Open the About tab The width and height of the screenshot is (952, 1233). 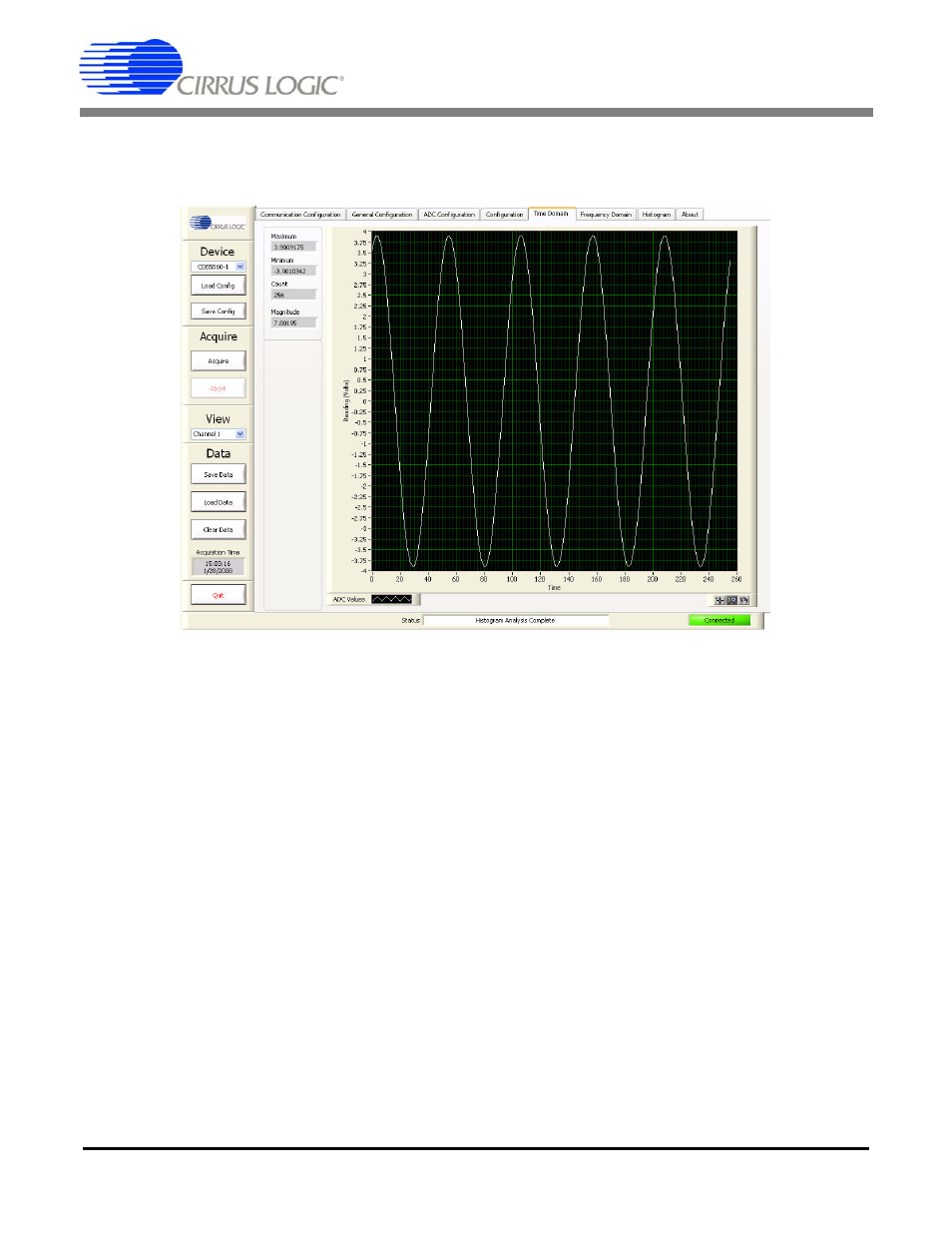pos(690,215)
